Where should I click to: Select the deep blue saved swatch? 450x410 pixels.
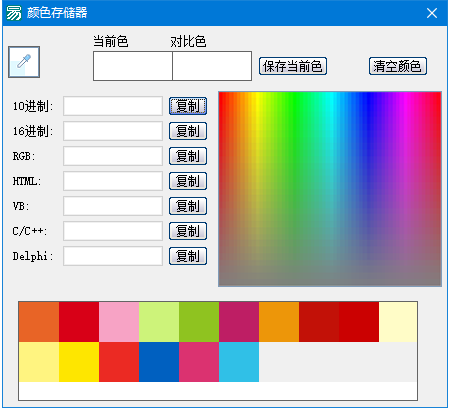[159, 362]
